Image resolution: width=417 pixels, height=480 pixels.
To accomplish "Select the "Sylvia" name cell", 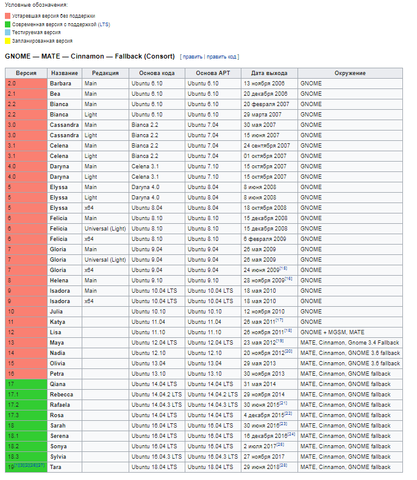I will (x=64, y=456).
